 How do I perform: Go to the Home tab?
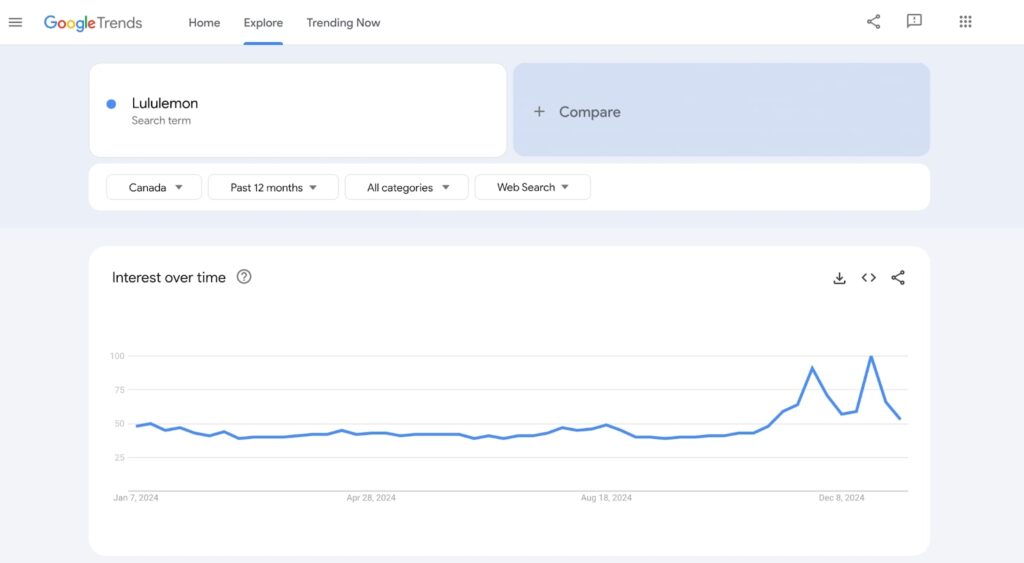point(204,23)
